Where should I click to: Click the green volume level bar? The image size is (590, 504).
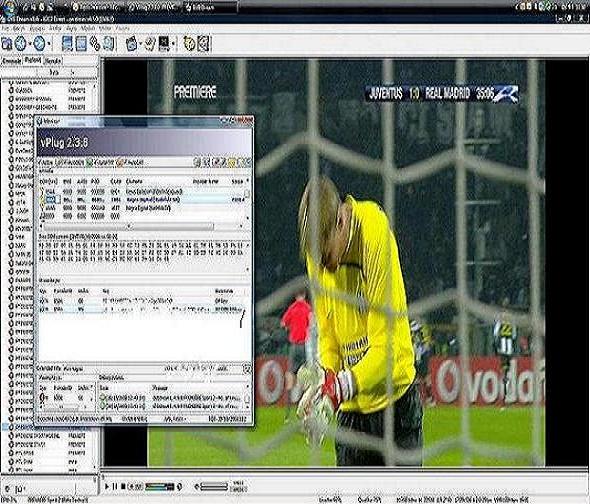point(160,487)
